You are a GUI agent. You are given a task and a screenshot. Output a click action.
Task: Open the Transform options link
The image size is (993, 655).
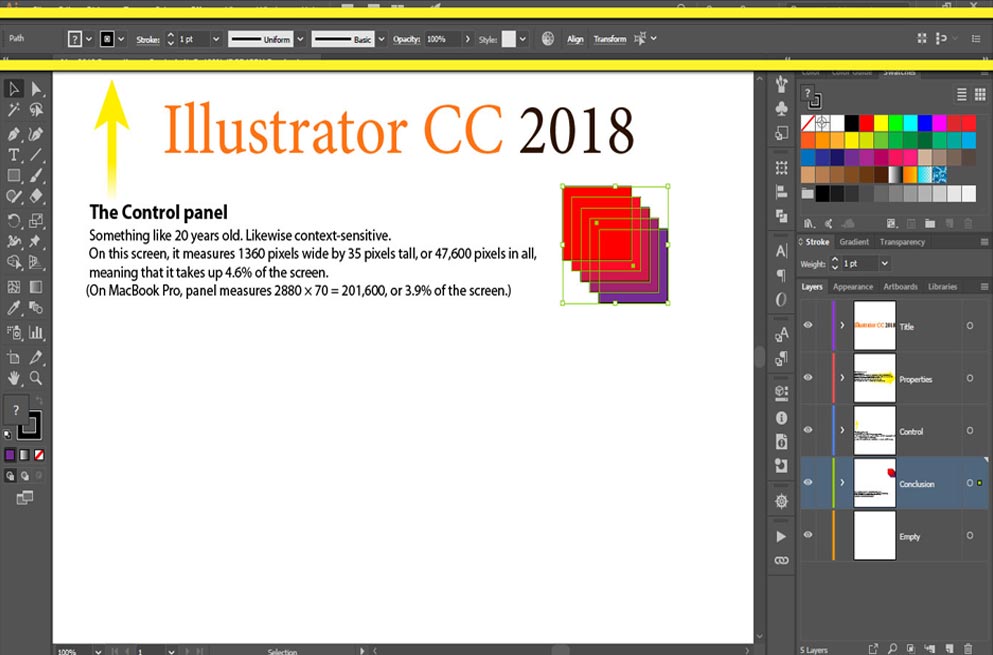tap(610, 39)
